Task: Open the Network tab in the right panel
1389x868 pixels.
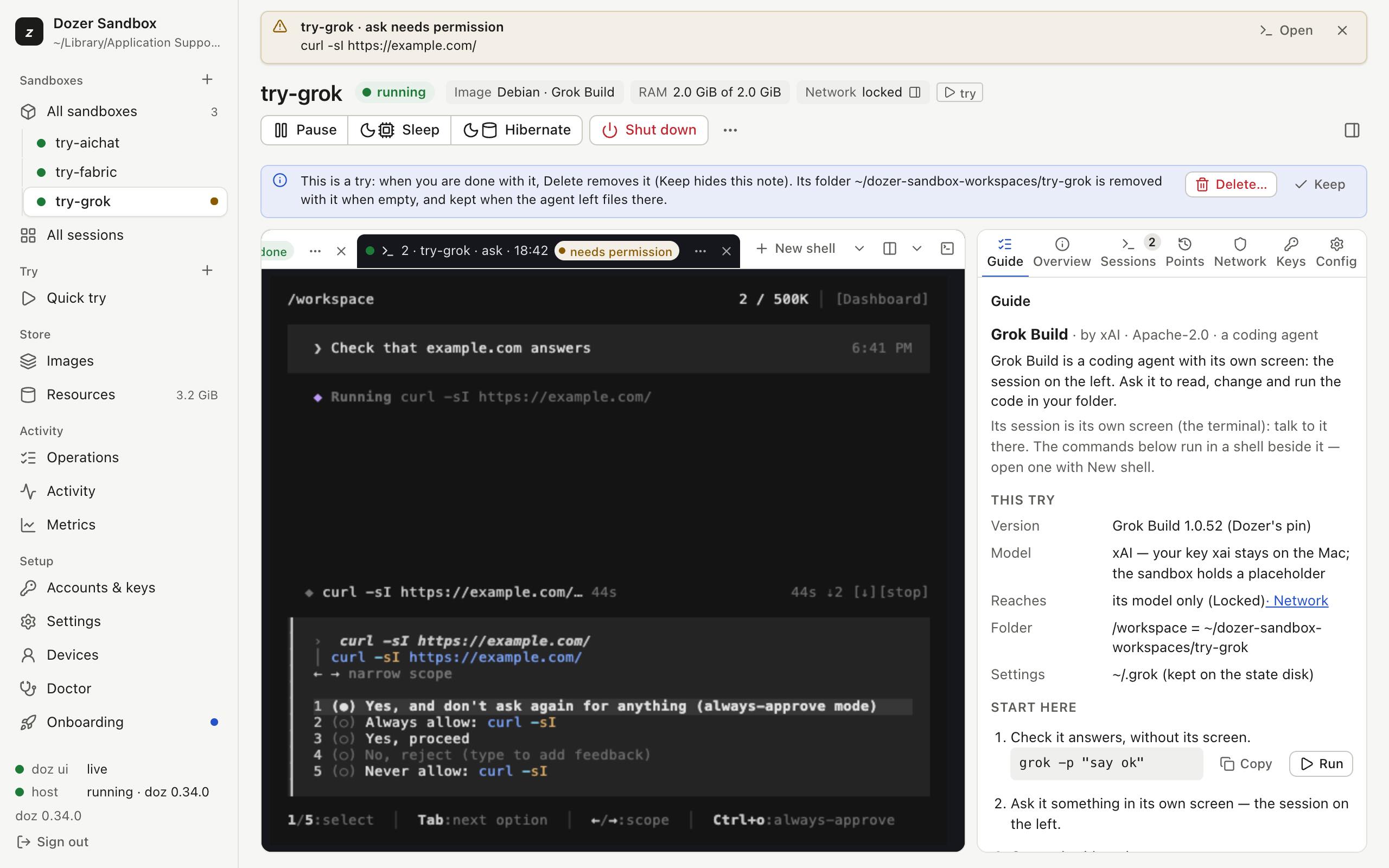Action: click(1240, 253)
